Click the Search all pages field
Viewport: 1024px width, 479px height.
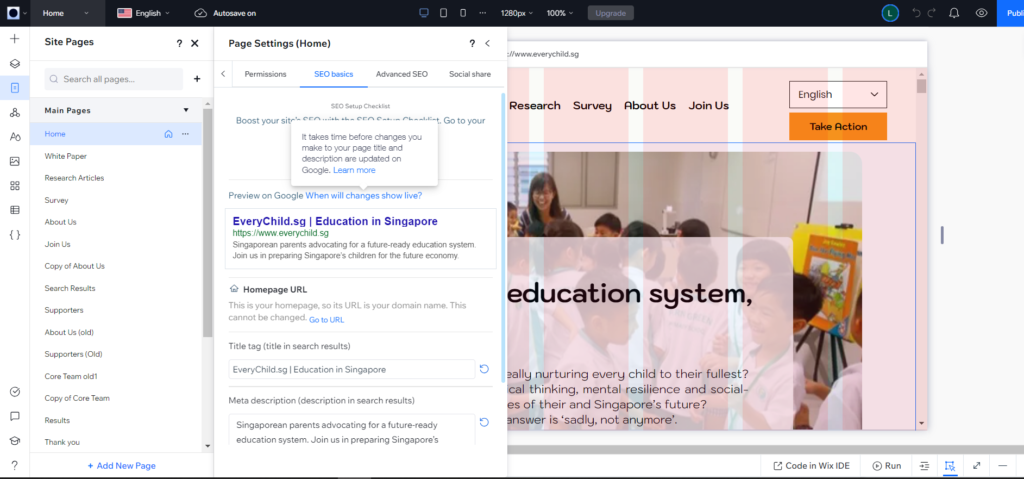(114, 79)
